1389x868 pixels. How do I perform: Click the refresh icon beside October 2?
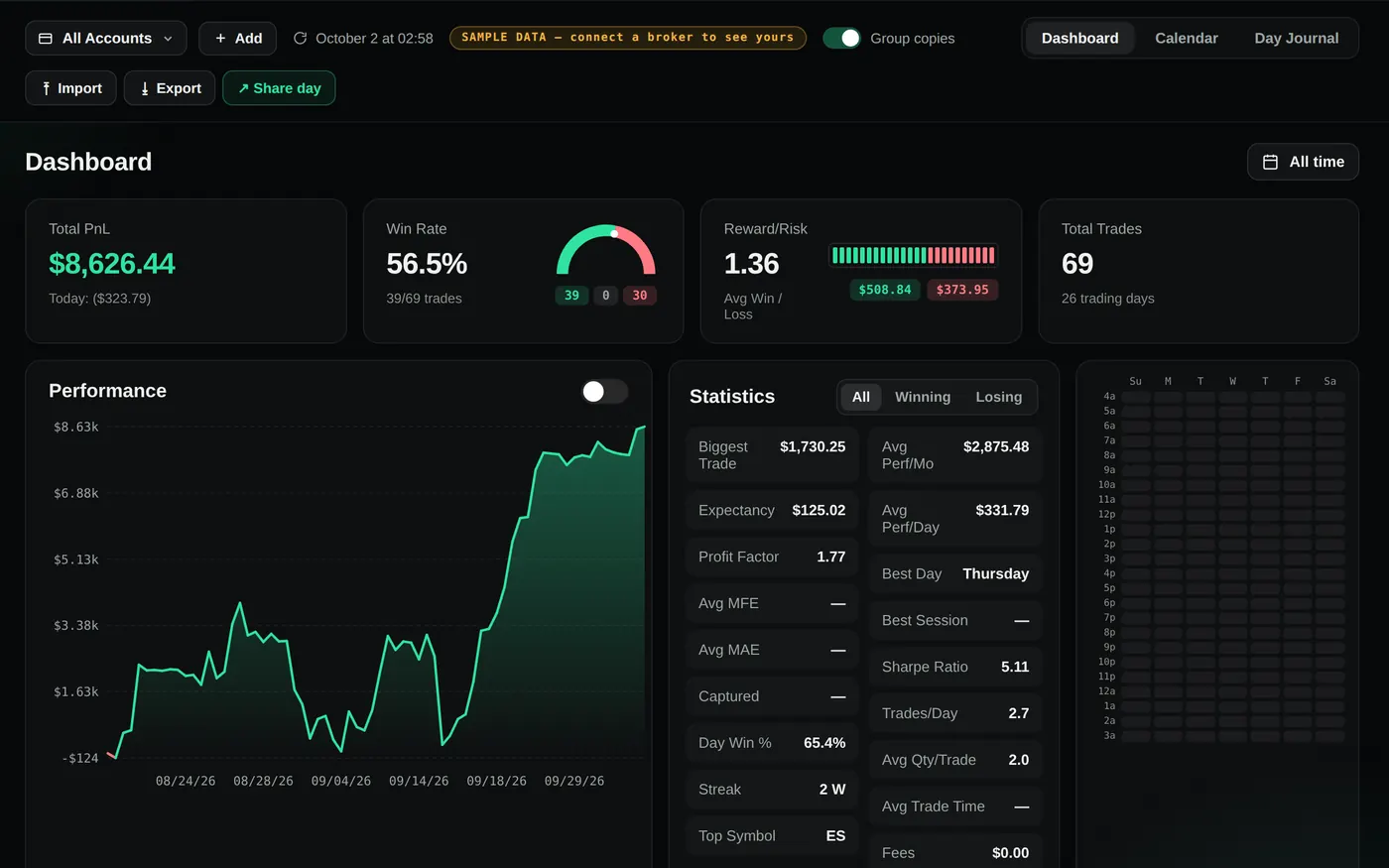coord(300,39)
